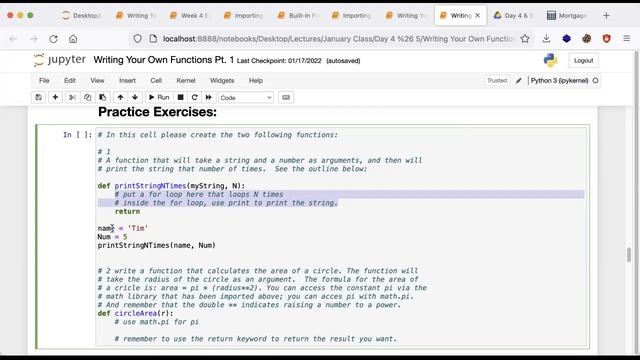Image resolution: width=640 pixels, height=360 pixels.
Task: Paste cells below icon in toolbar
Action: (102, 98)
